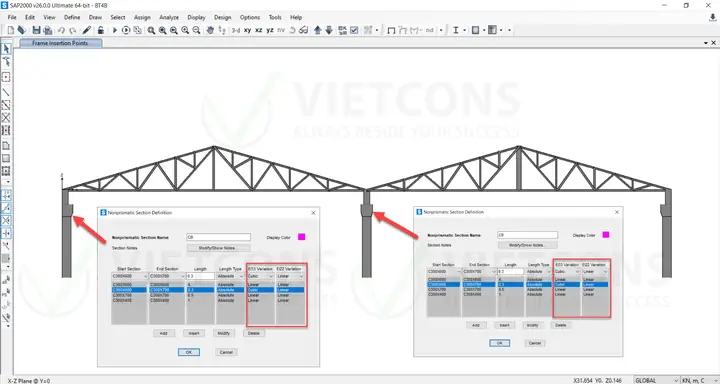Open the File menu
This screenshot has height=384, width=720.
[12, 17]
